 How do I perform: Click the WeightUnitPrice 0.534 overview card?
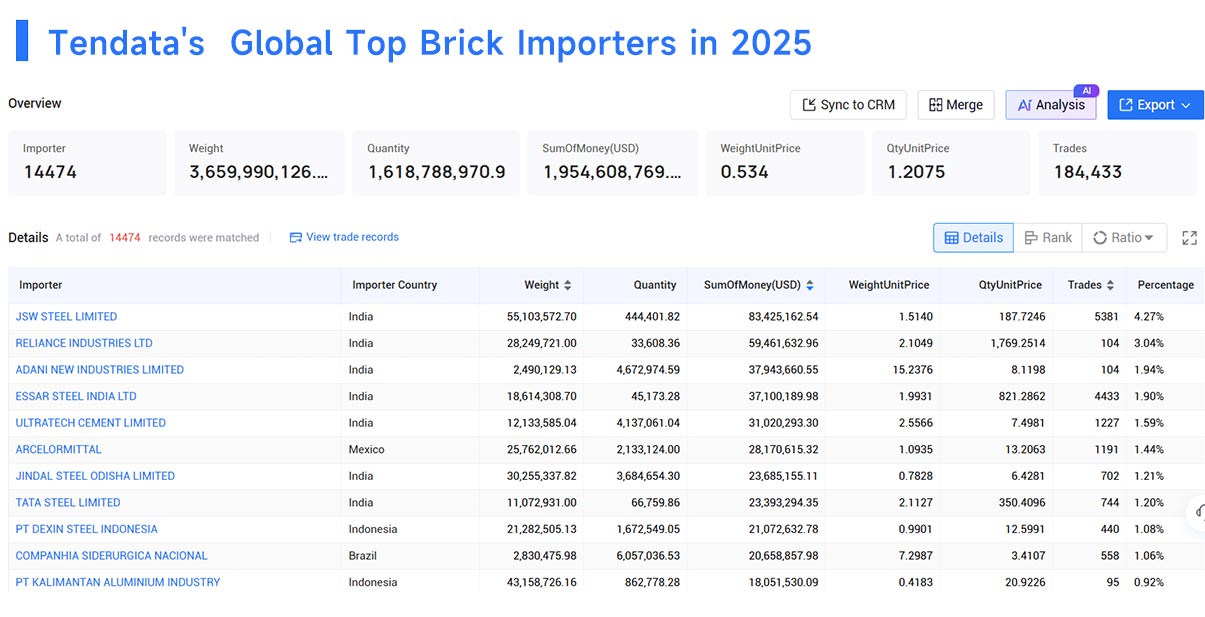tap(785, 162)
